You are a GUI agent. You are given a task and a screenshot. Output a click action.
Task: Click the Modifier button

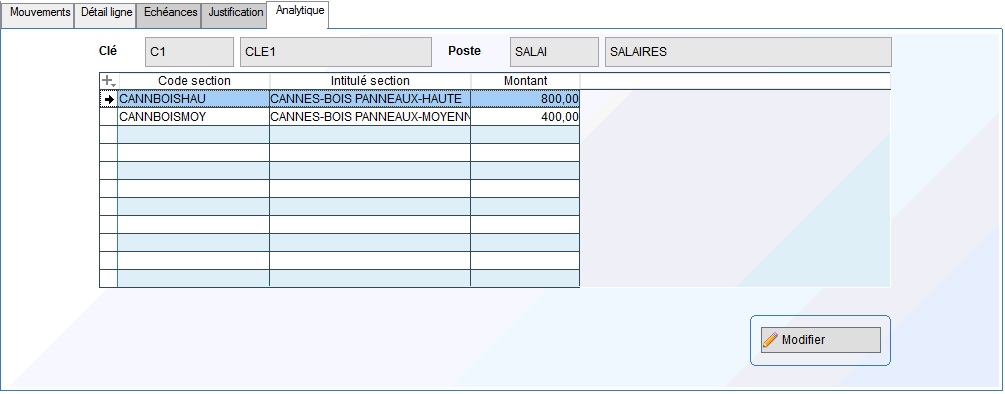(821, 340)
